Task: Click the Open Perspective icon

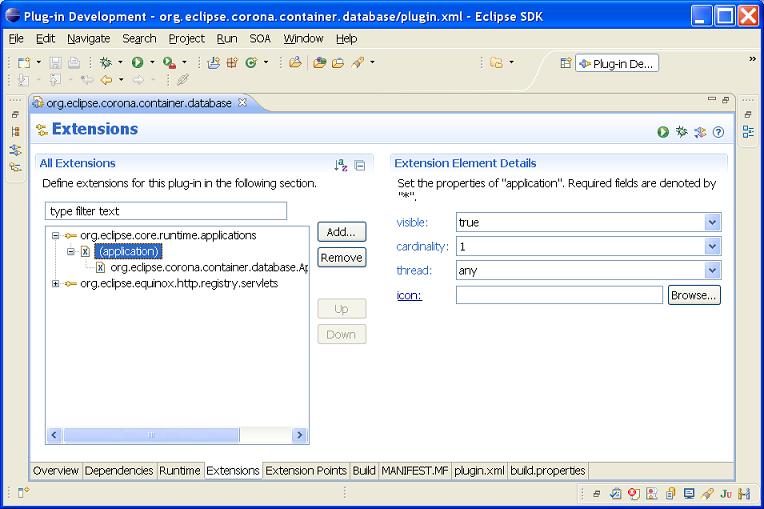Action: pyautogui.click(x=566, y=63)
